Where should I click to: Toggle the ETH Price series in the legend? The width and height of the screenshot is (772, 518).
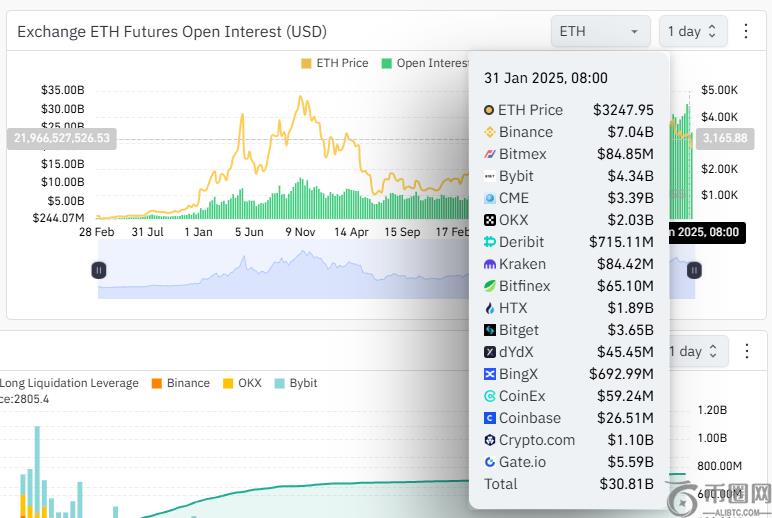334,63
